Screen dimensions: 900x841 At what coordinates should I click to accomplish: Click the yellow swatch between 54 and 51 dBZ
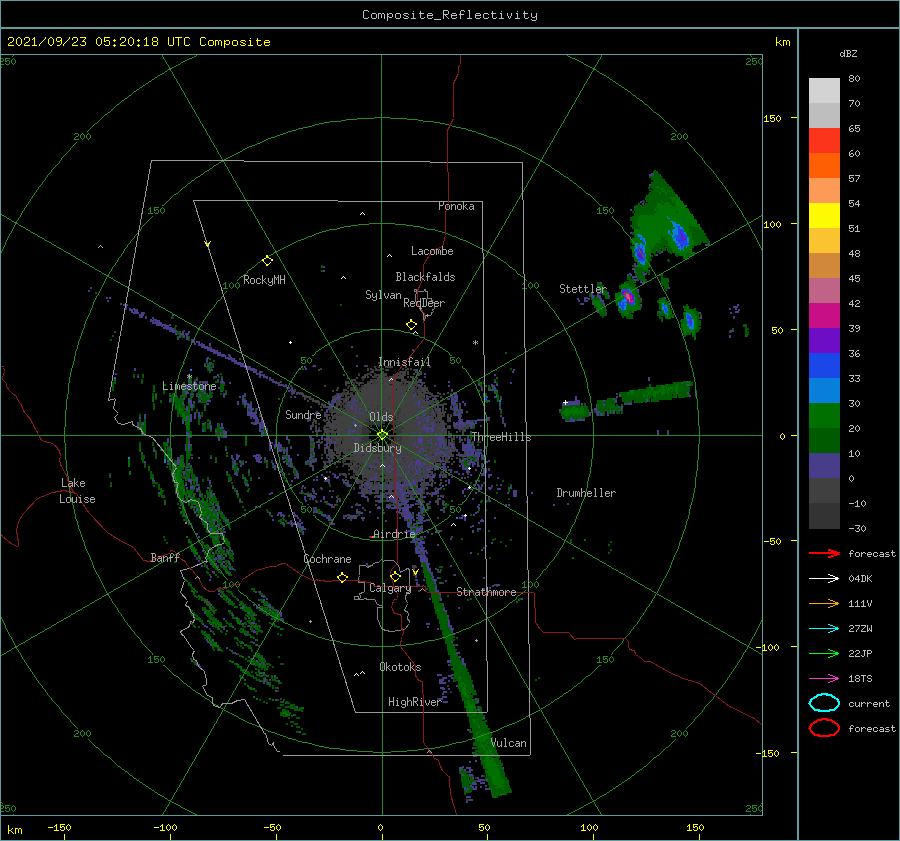click(x=824, y=216)
